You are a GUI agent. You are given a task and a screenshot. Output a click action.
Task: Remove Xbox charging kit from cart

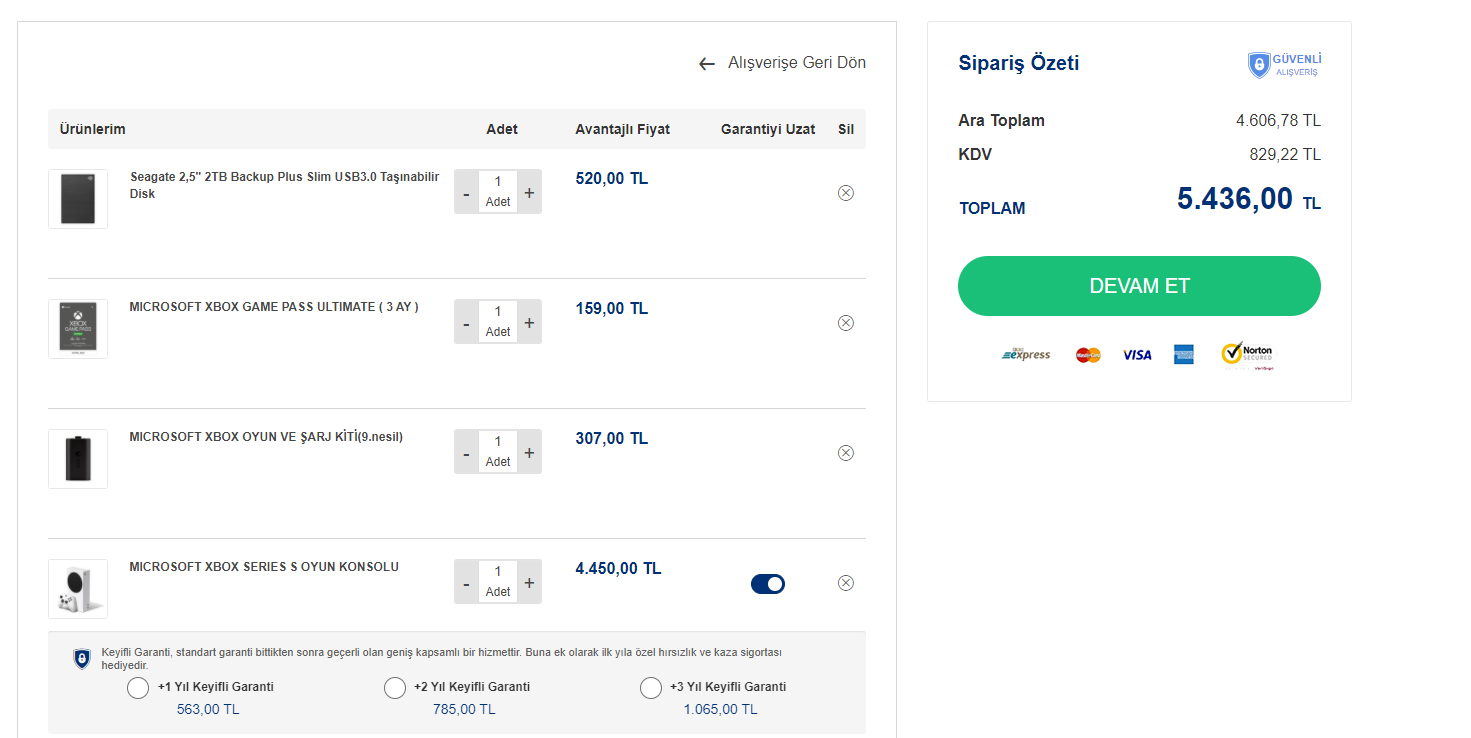tap(845, 453)
